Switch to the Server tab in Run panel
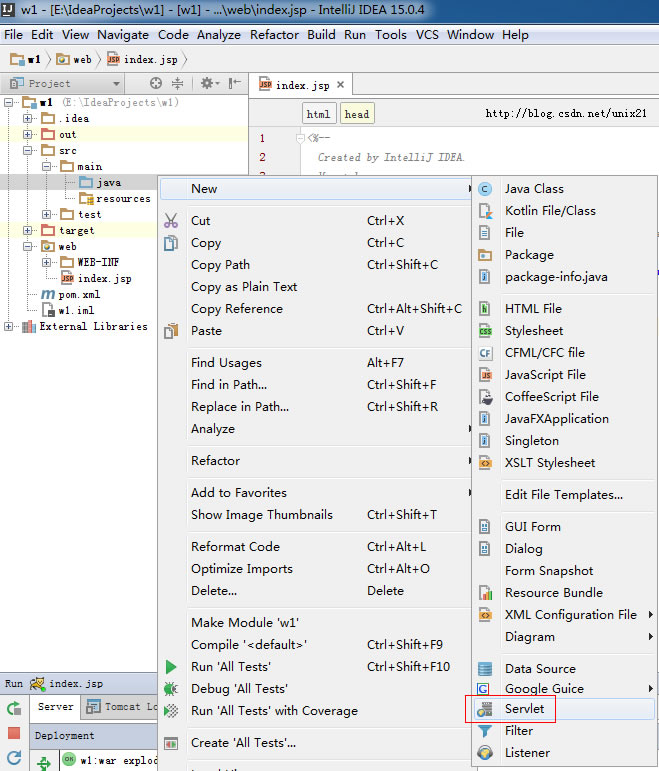659x771 pixels. pos(56,707)
